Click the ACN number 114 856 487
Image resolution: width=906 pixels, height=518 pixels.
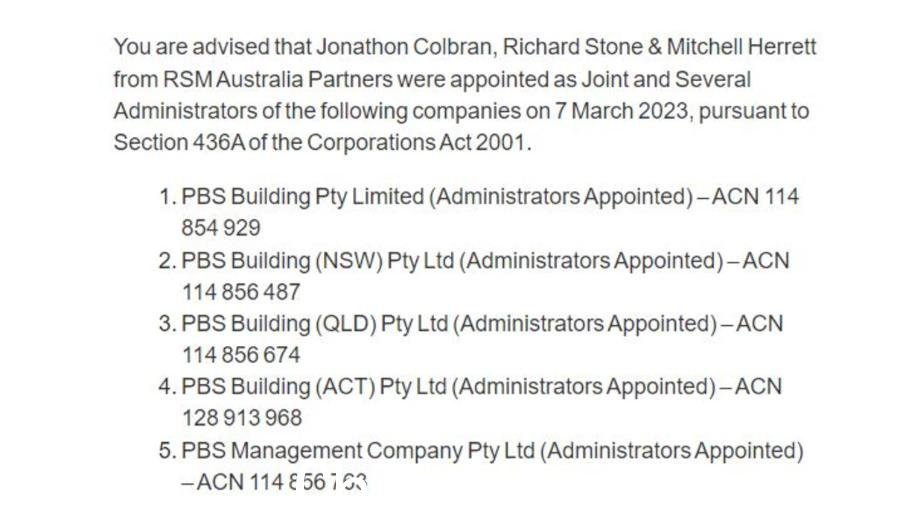(x=241, y=292)
